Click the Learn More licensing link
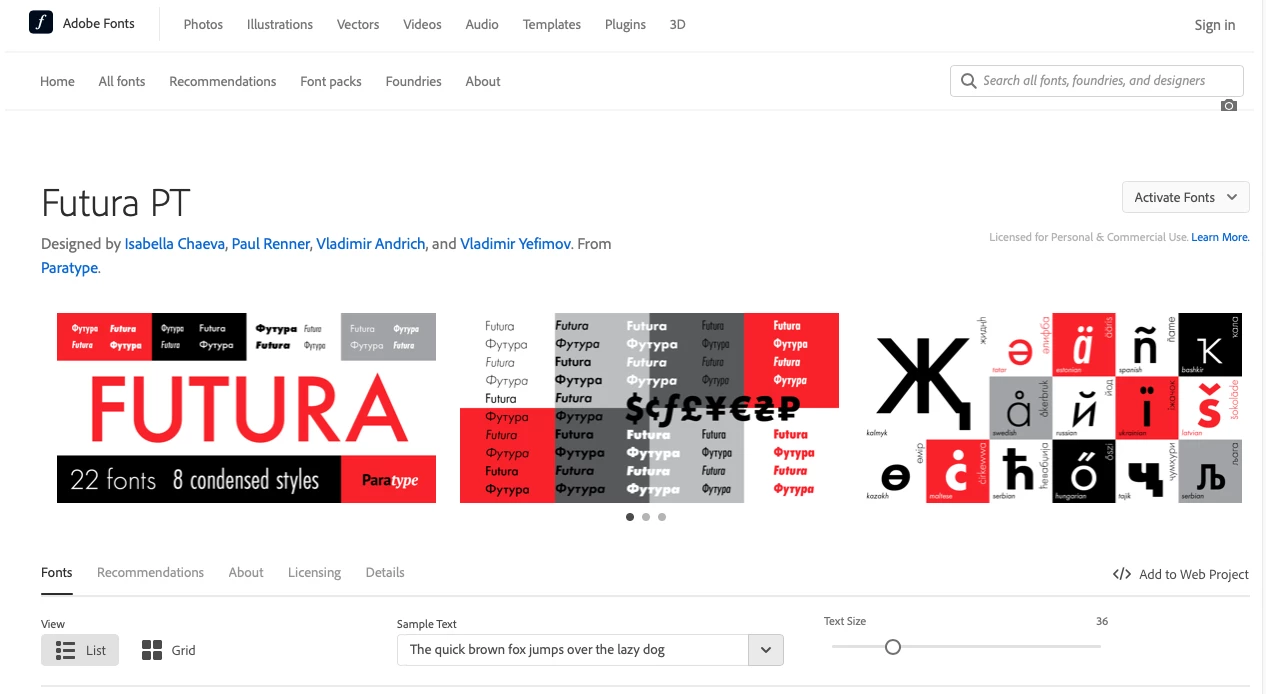Screen dimensions: 1266x694 point(1220,237)
